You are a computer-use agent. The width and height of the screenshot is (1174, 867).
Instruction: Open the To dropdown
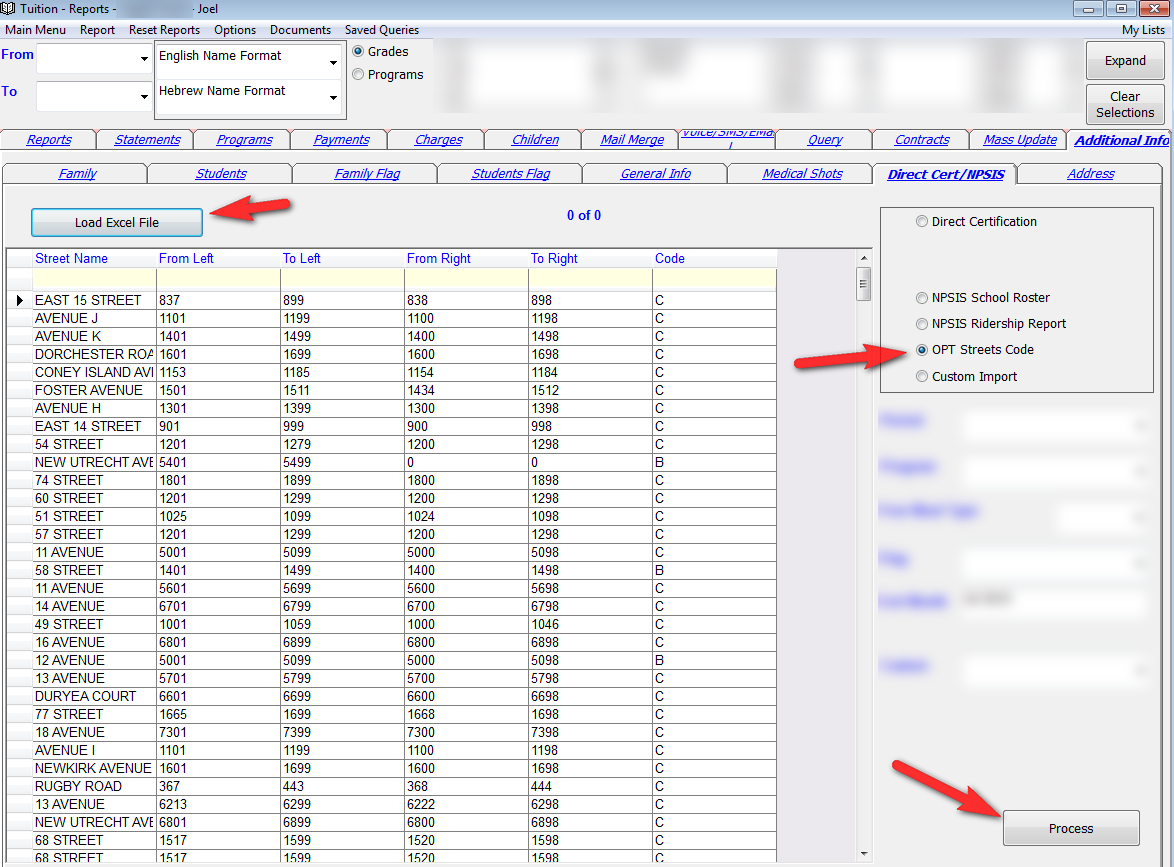[144, 96]
